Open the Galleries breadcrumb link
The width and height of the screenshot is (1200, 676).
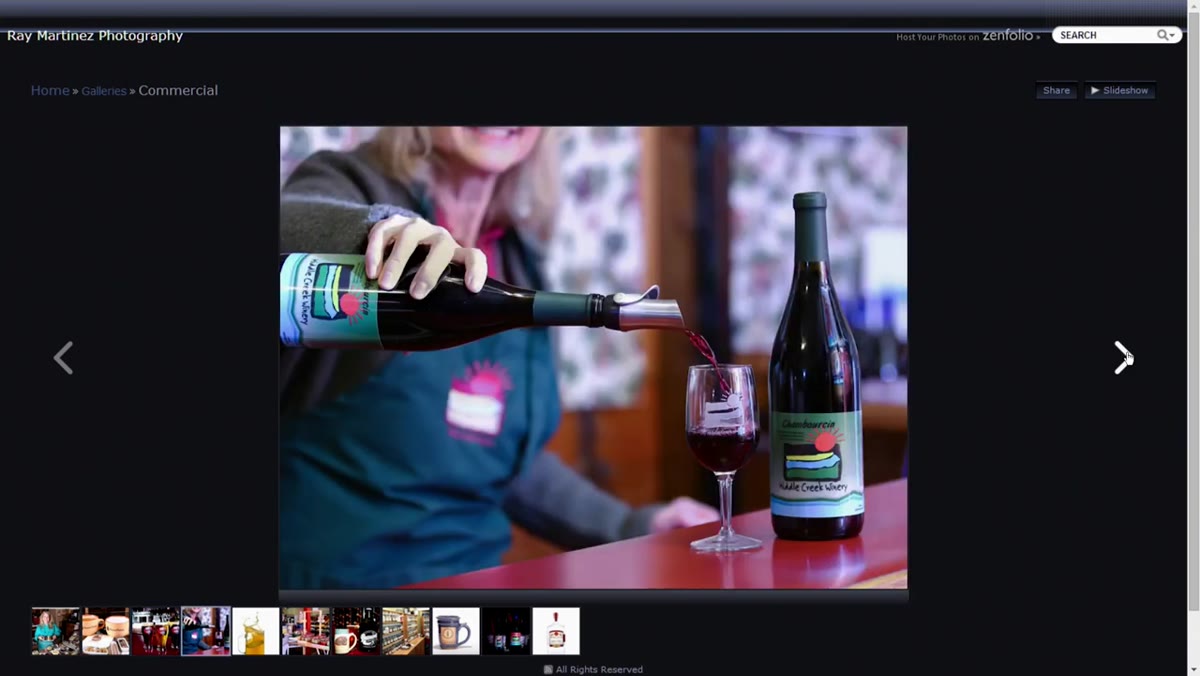click(x=104, y=91)
